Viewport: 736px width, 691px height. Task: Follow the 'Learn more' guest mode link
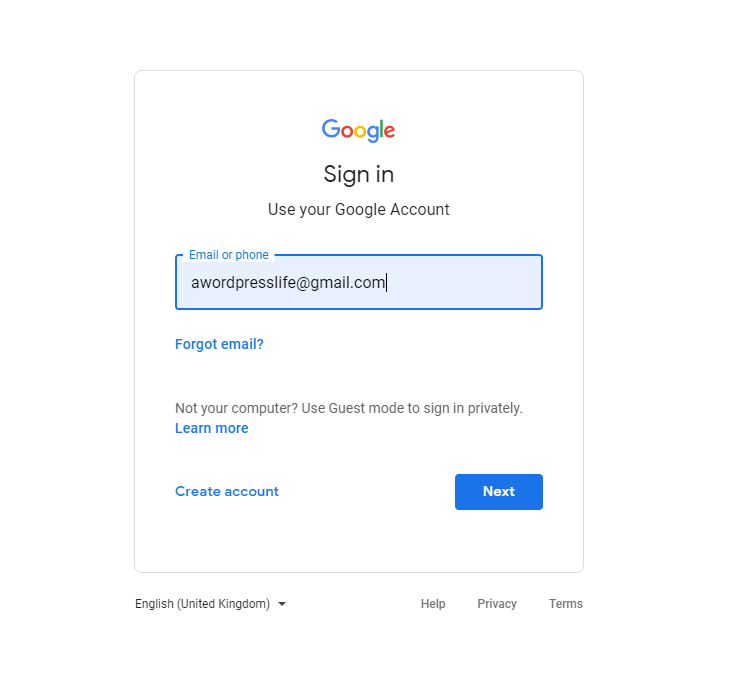(x=211, y=428)
